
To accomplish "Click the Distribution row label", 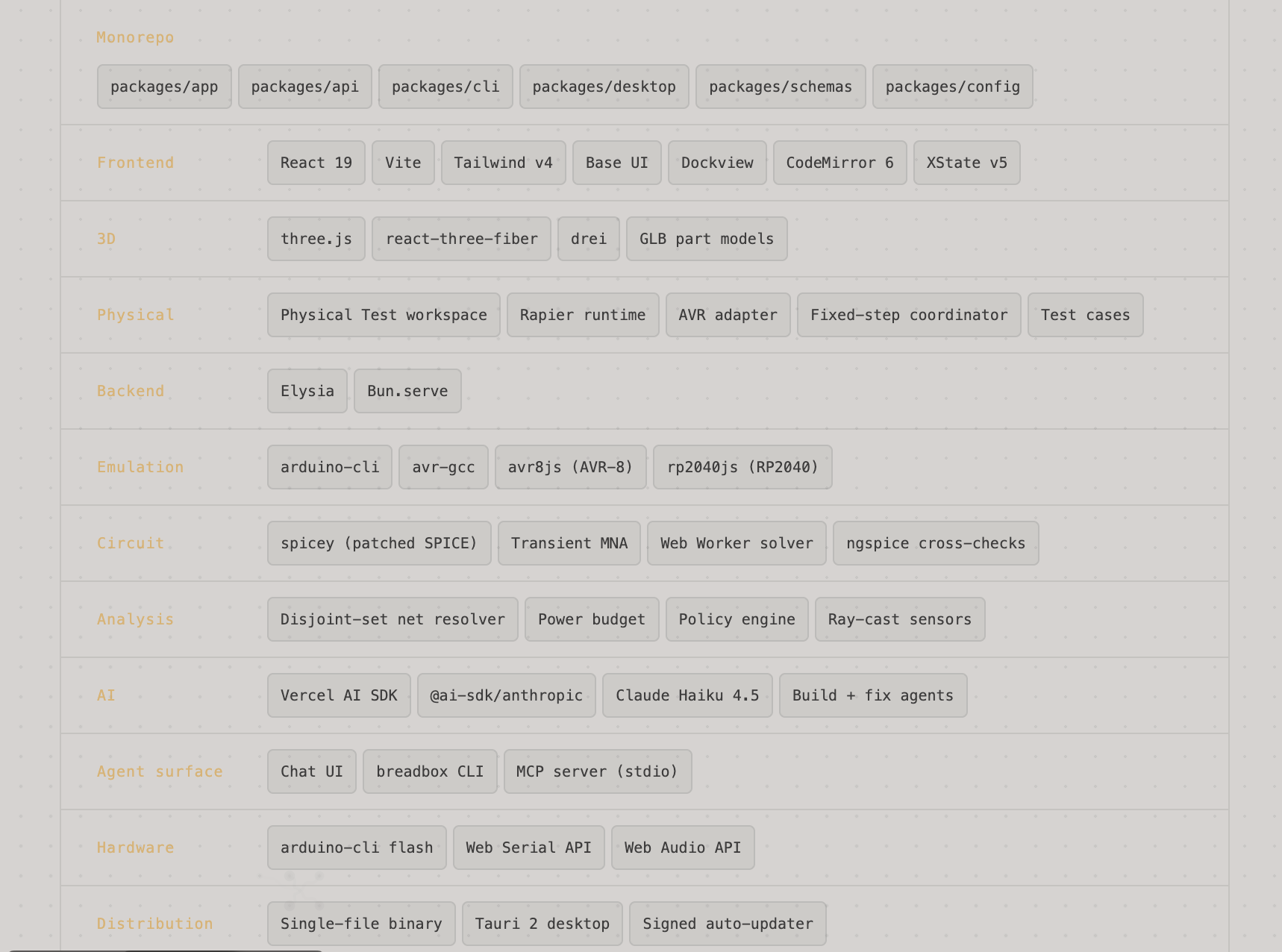I will 155,924.
